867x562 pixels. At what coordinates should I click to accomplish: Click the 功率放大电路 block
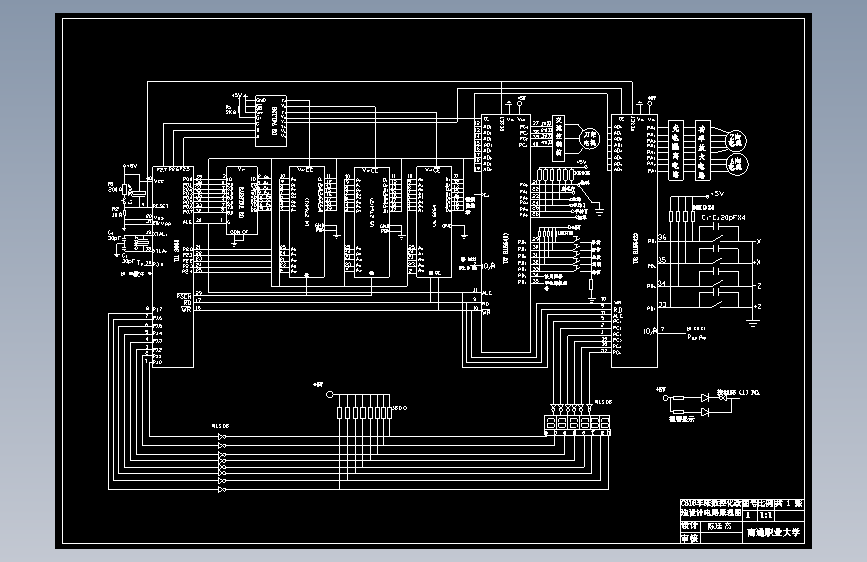click(x=702, y=150)
